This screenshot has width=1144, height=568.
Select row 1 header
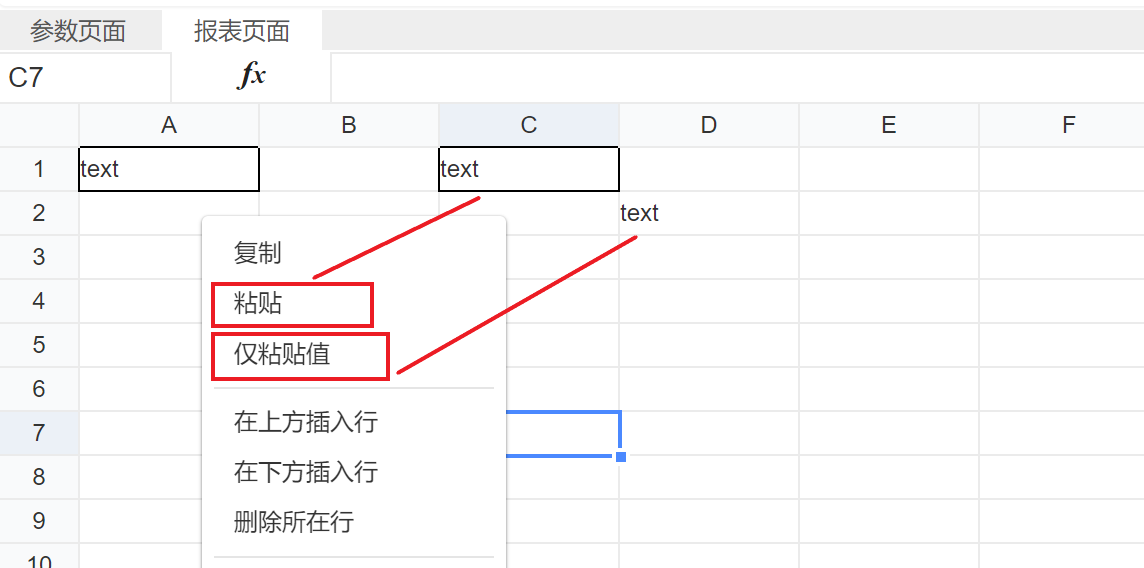[39, 169]
